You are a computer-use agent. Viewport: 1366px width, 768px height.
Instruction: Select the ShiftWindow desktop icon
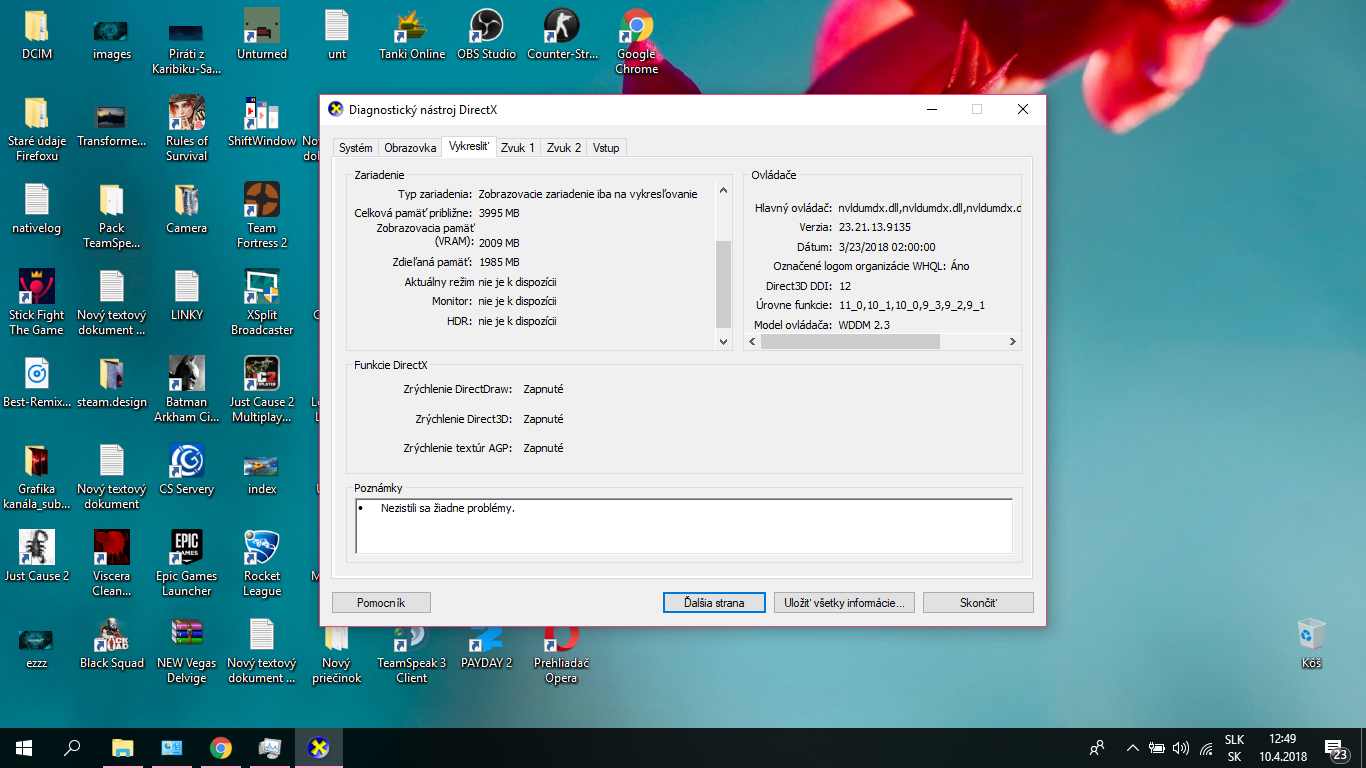point(262,121)
